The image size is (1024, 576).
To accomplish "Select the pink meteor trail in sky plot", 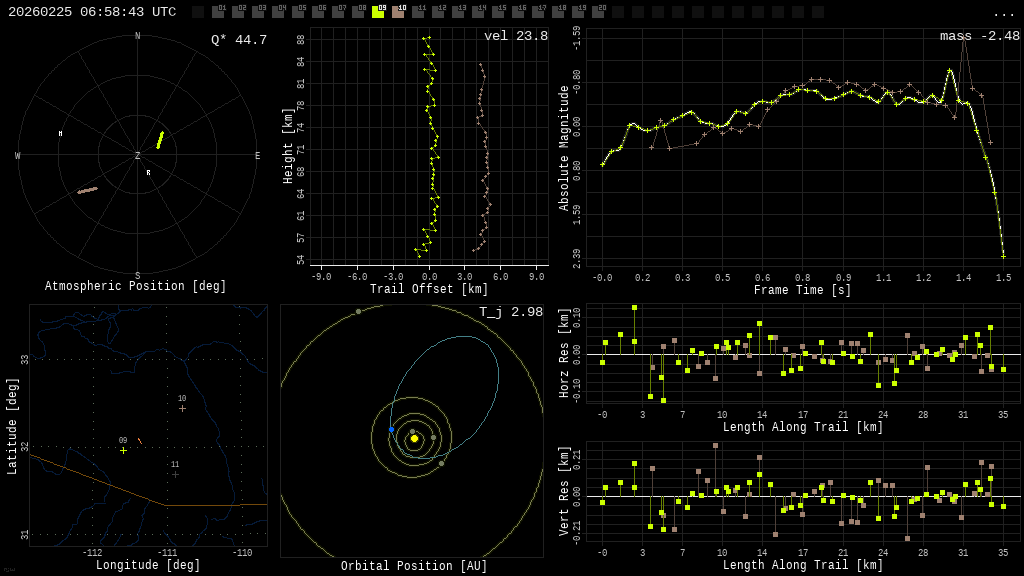I will [x=88, y=190].
